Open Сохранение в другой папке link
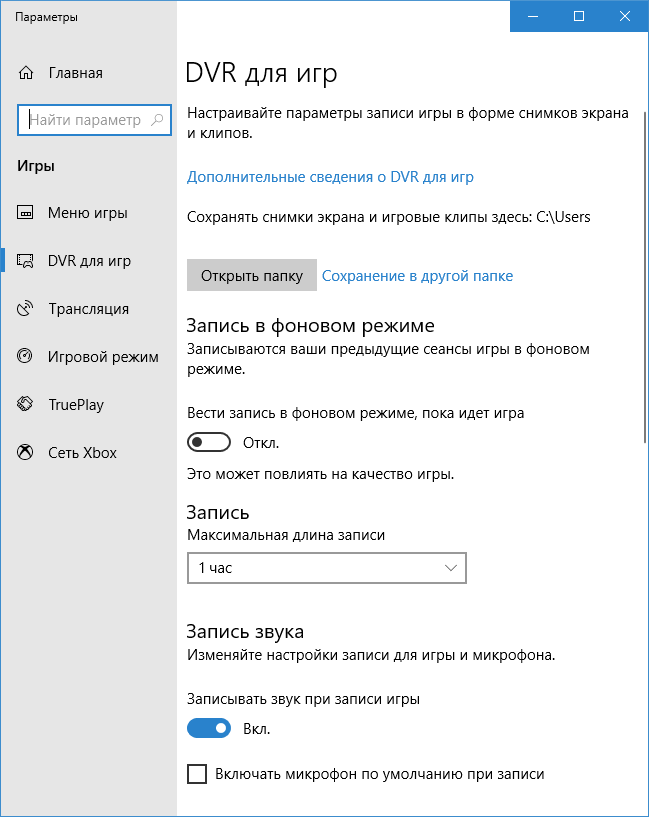 (417, 276)
